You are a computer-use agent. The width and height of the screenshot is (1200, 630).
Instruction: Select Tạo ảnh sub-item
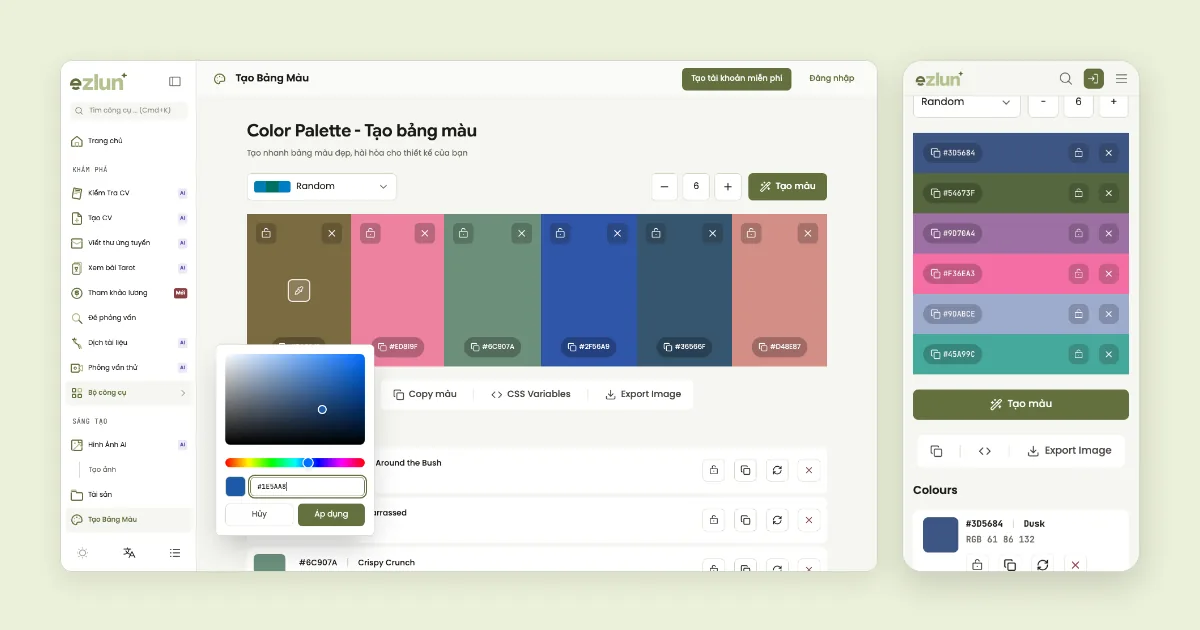(x=102, y=469)
